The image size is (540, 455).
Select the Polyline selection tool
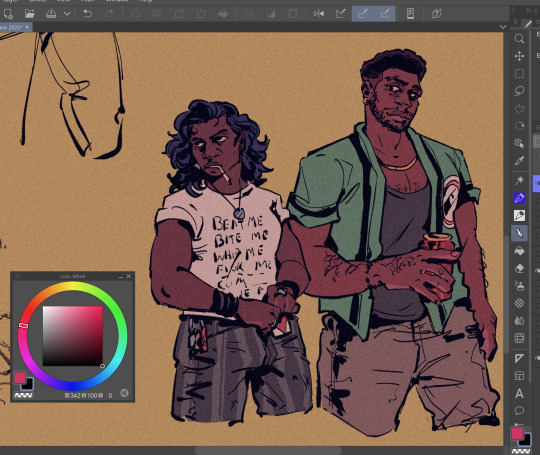point(519,108)
